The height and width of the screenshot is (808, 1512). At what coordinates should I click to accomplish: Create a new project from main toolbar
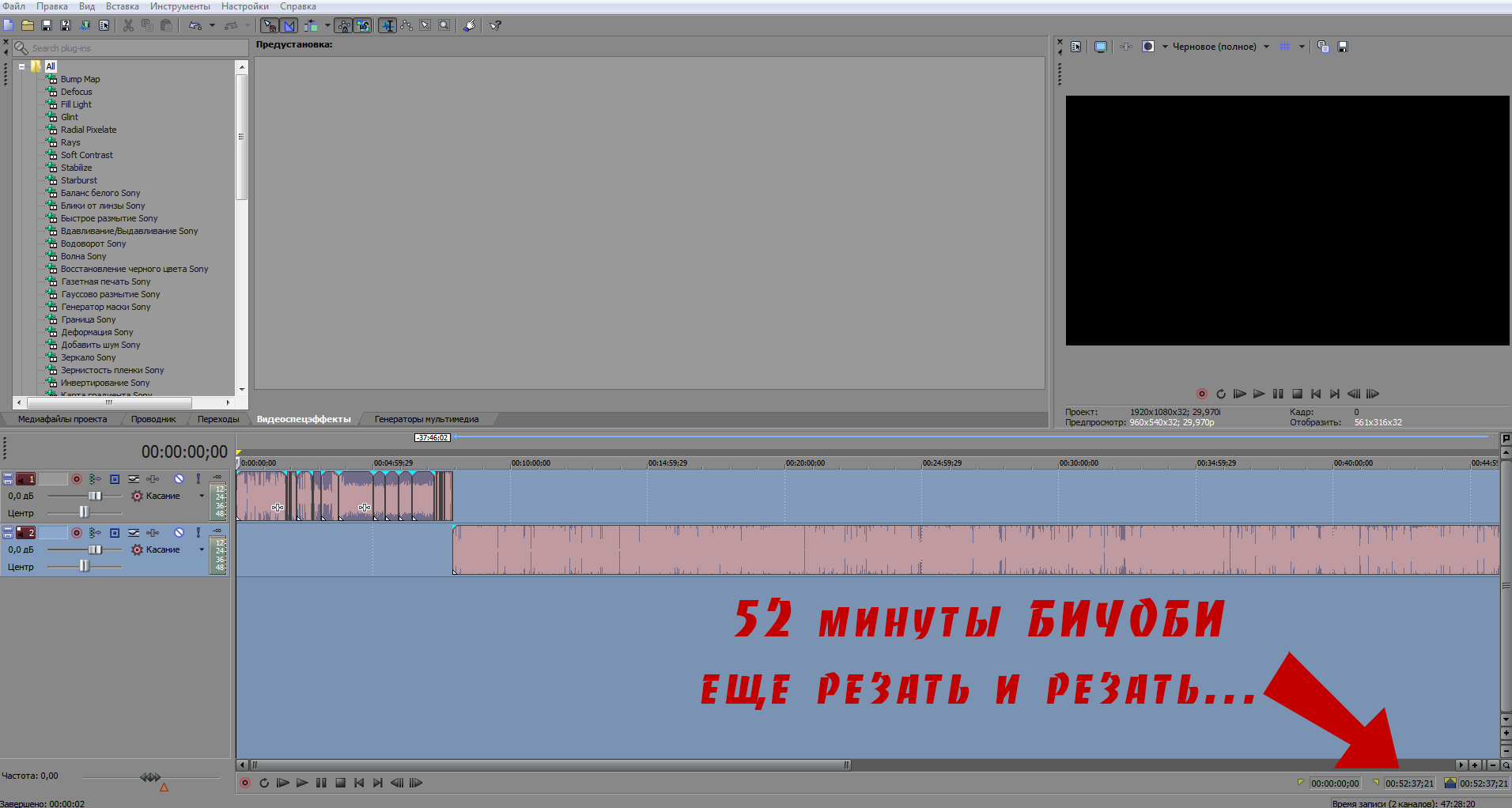[9, 25]
